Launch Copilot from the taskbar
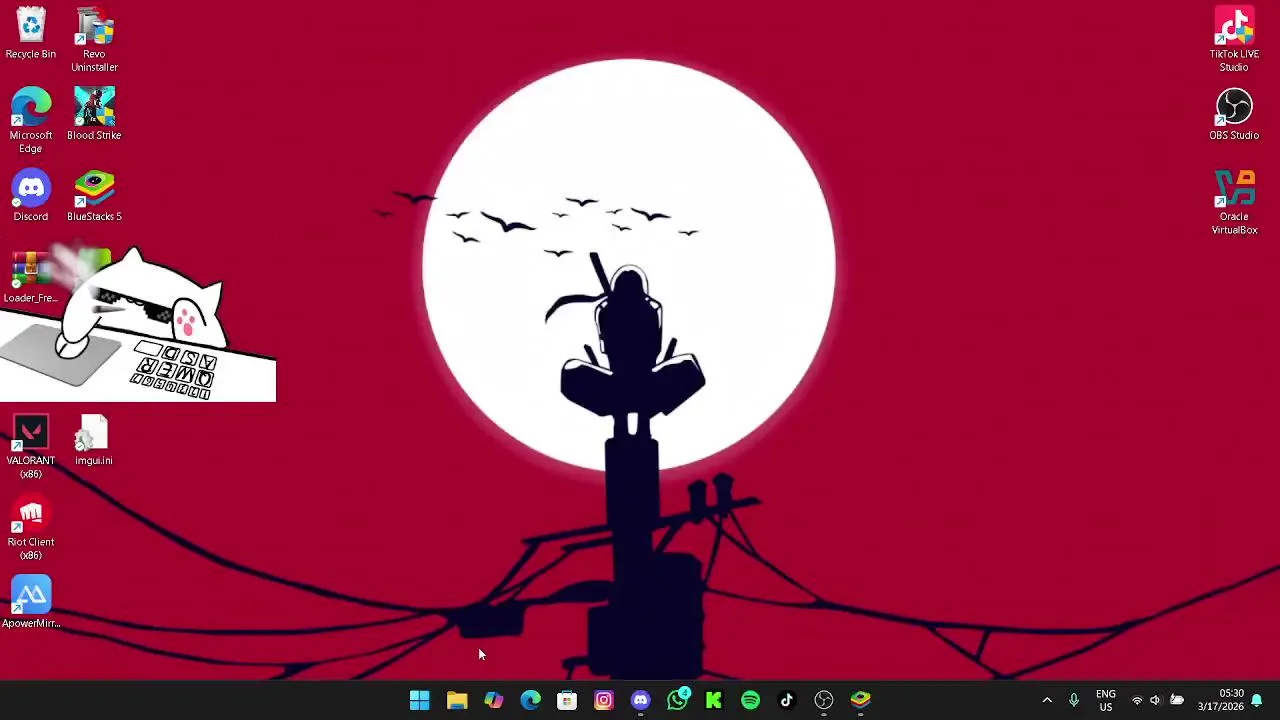The width and height of the screenshot is (1280, 720). click(494, 701)
